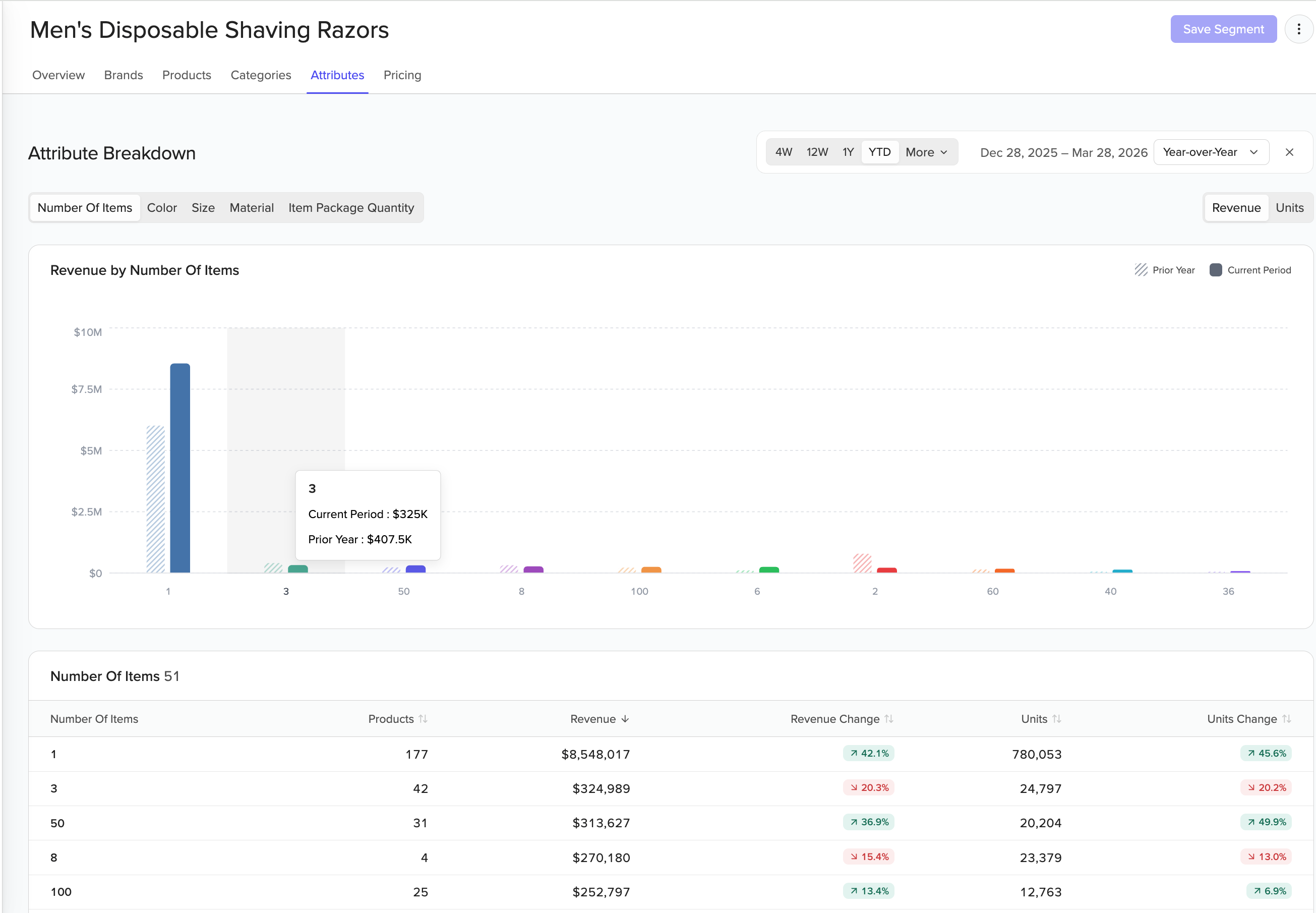This screenshot has height=913, width=1316.
Task: Open the three-dot more options menu
Action: (x=1298, y=29)
